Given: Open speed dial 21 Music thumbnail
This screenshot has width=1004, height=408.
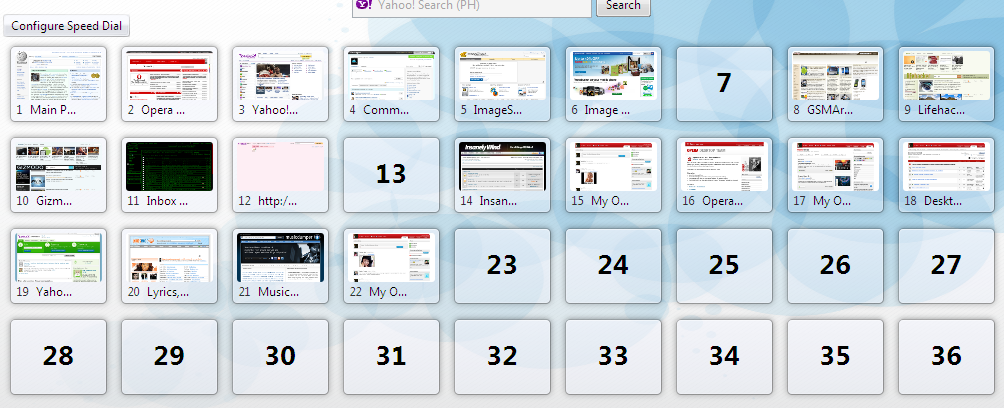Looking at the screenshot, I should point(280,258).
